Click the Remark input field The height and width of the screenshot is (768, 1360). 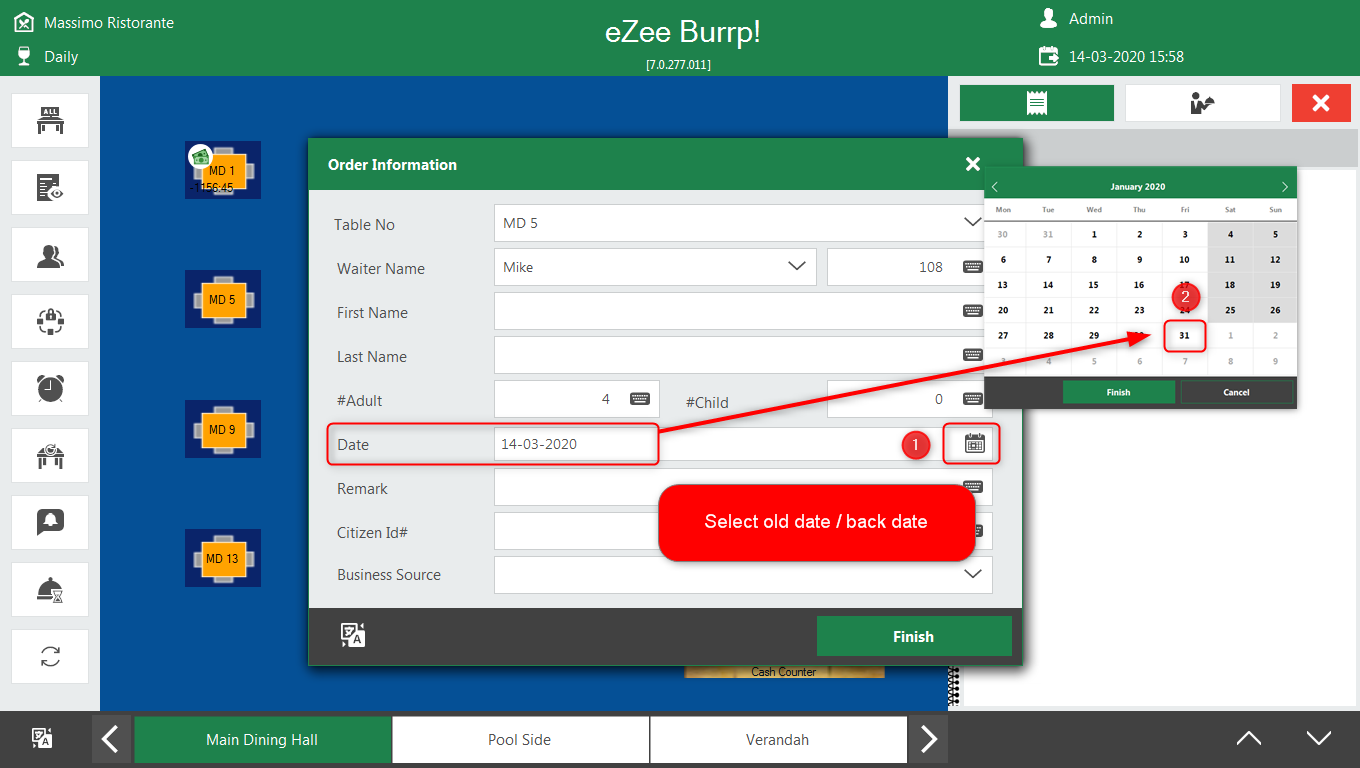pyautogui.click(x=743, y=487)
